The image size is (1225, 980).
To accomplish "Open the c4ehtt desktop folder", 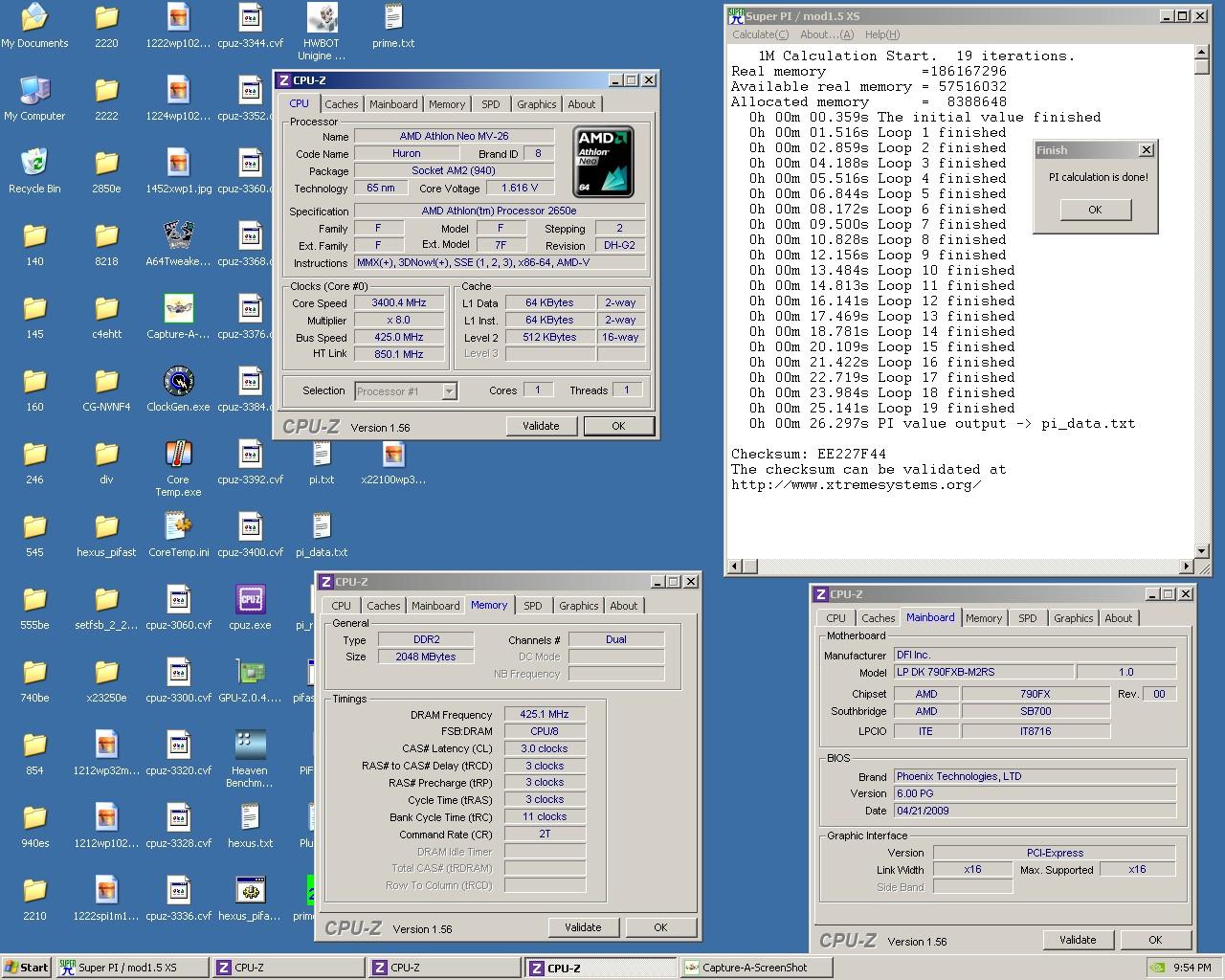I will (106, 316).
